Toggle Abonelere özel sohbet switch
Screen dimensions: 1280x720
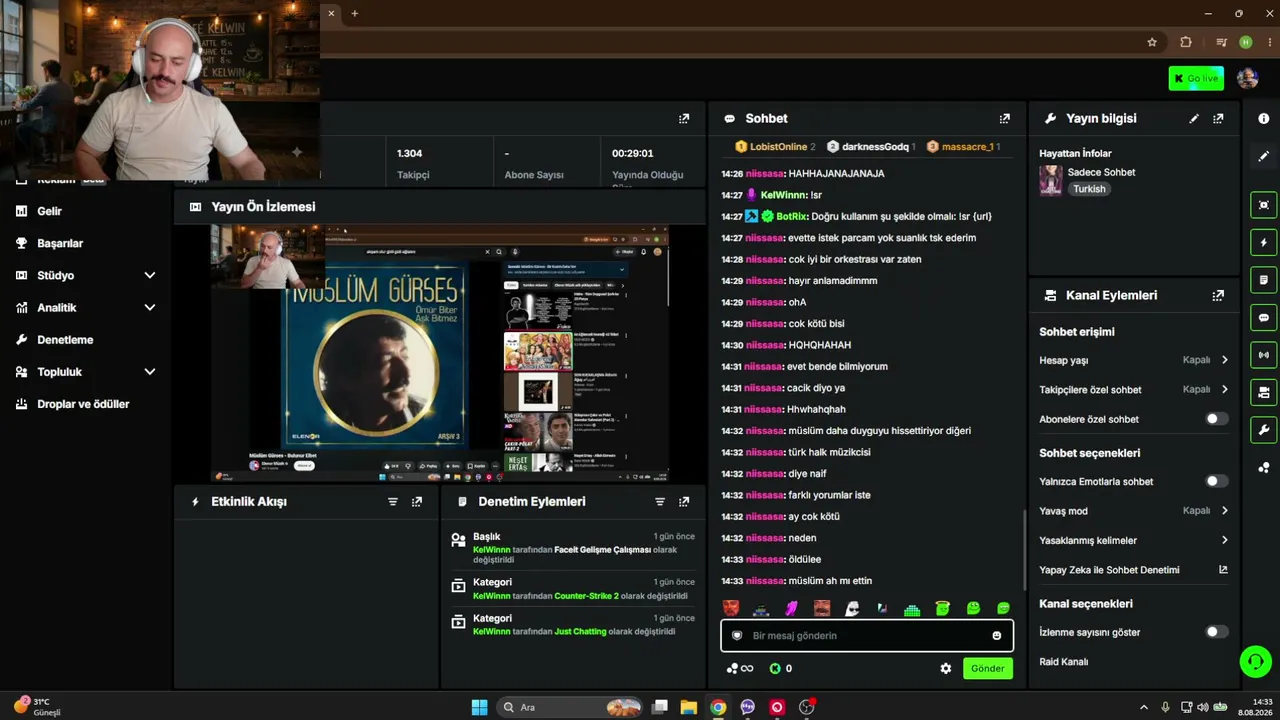pos(1216,419)
